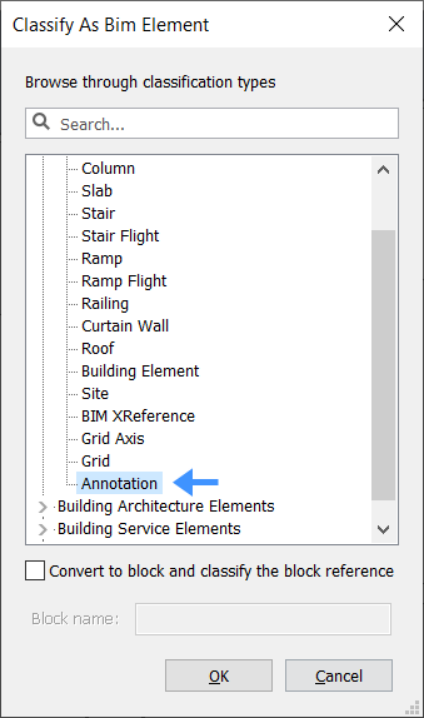Cancel the classification dialog
The image size is (424, 718).
(339, 675)
